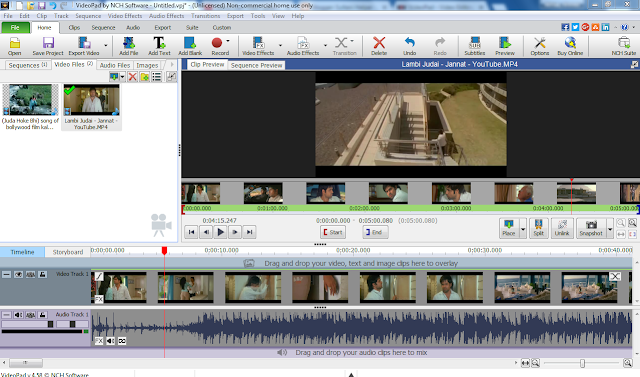Click the Start in-point button
This screenshot has height=377, width=640.
coord(333,232)
